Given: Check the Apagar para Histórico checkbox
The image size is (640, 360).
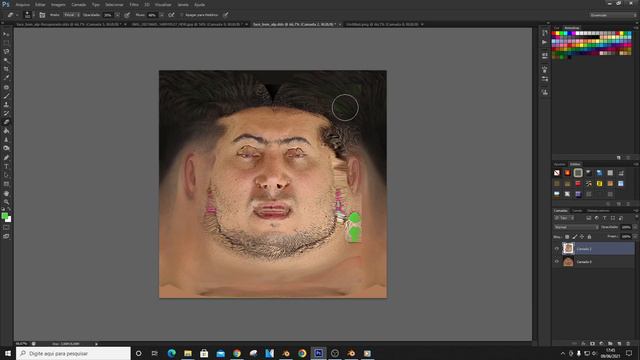Looking at the screenshot, I should pos(182,15).
